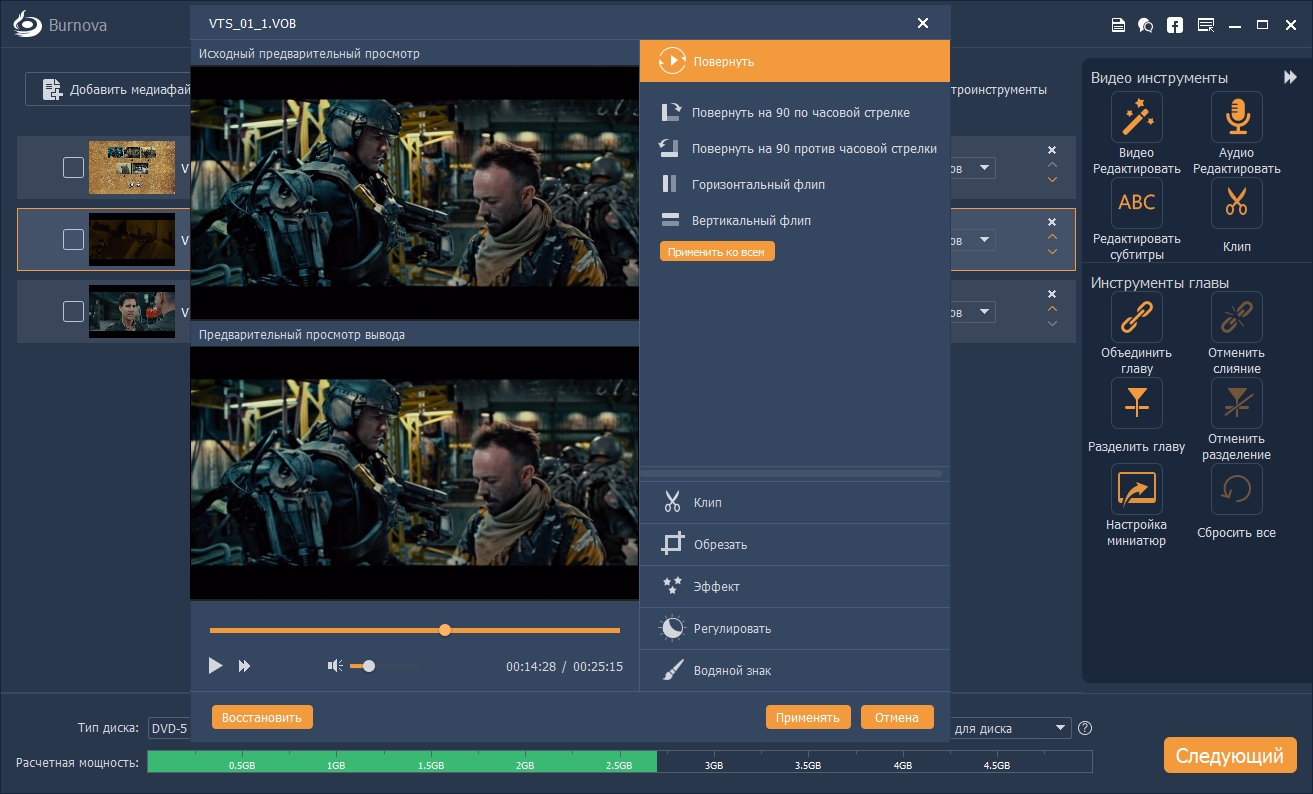Open the Facebook icon in title bar
This screenshot has height=794, width=1313.
tap(1175, 25)
